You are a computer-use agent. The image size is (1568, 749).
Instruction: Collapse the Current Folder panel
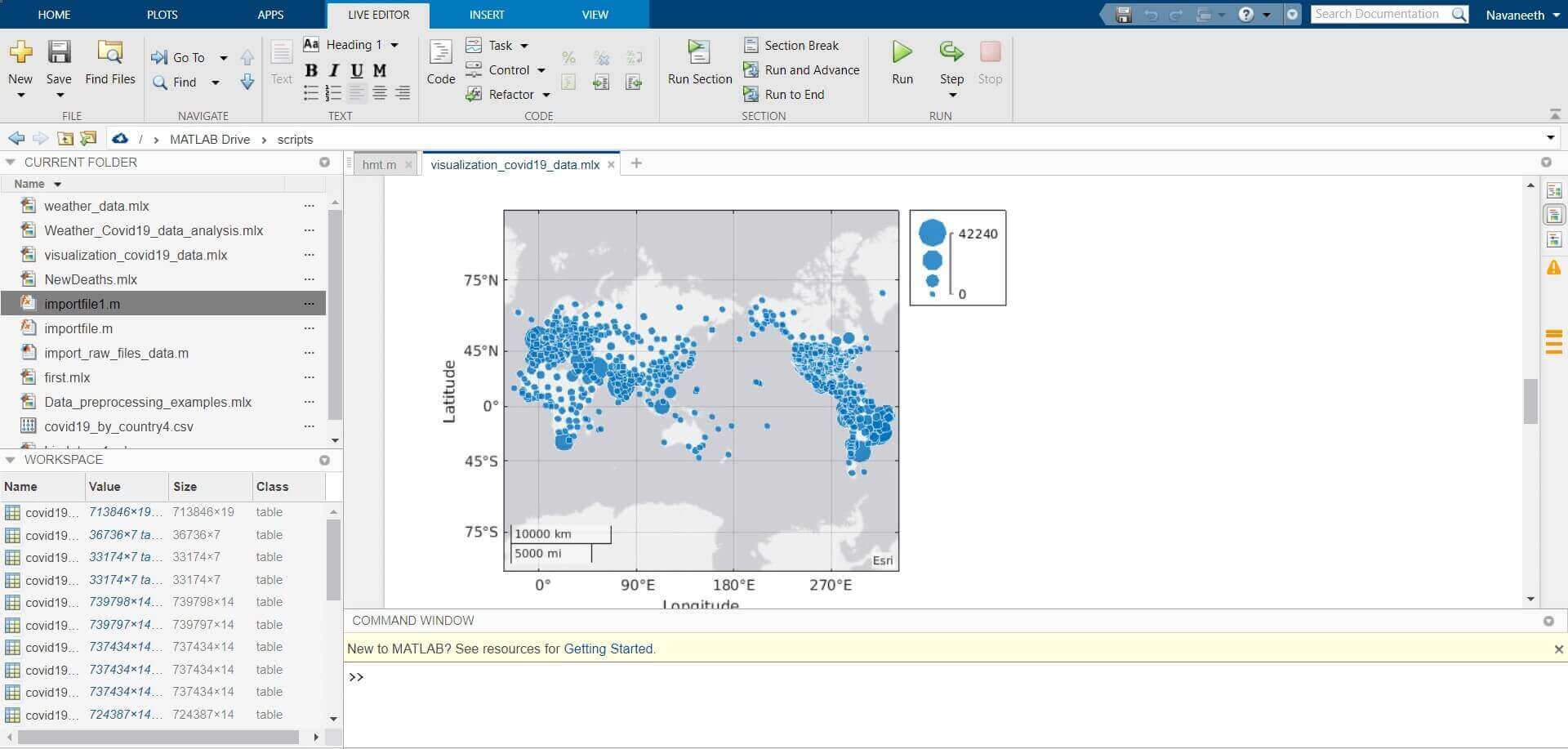(x=10, y=162)
